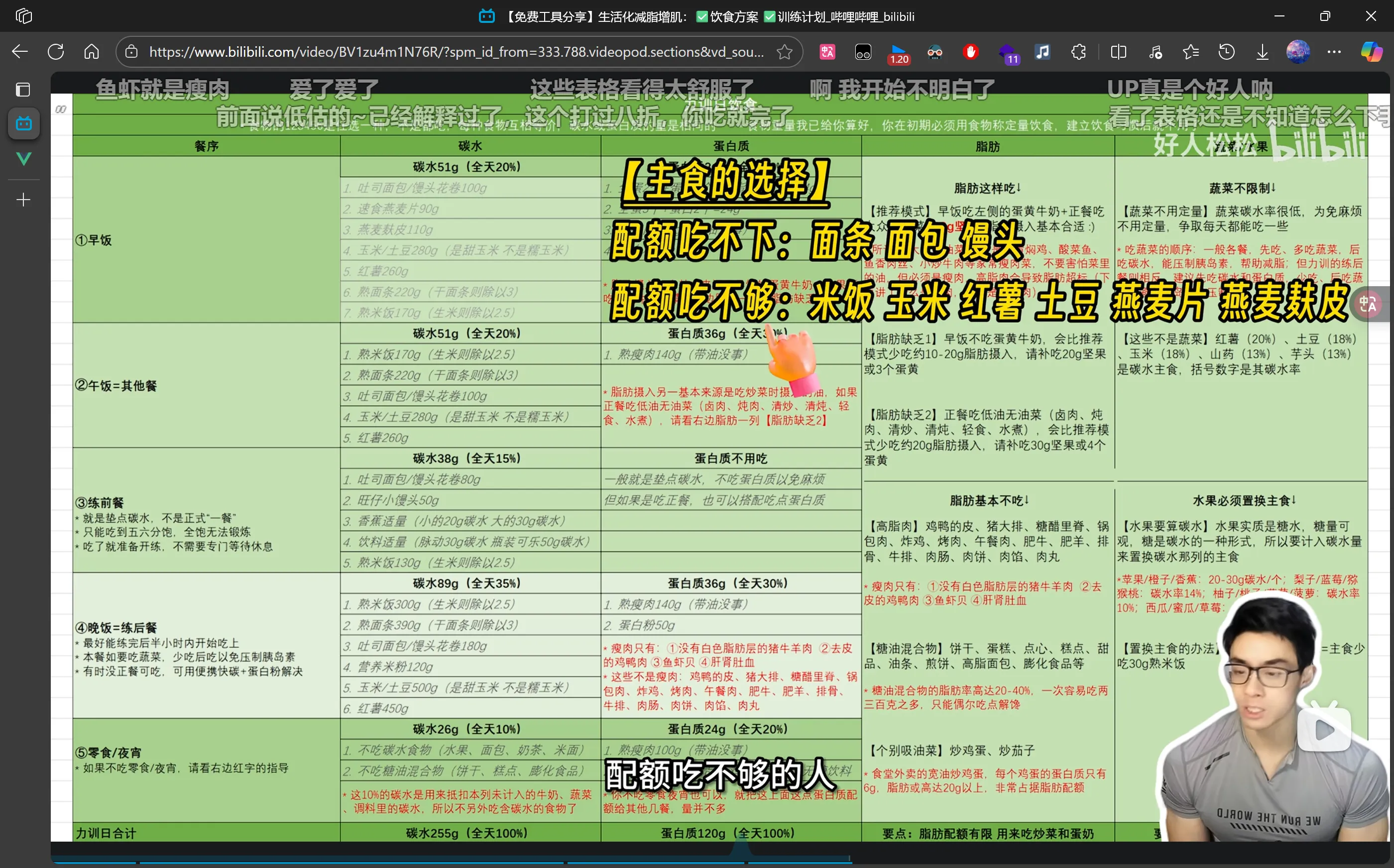This screenshot has height=868, width=1394.
Task: Open a new tab with the plus
Action: 23,200
